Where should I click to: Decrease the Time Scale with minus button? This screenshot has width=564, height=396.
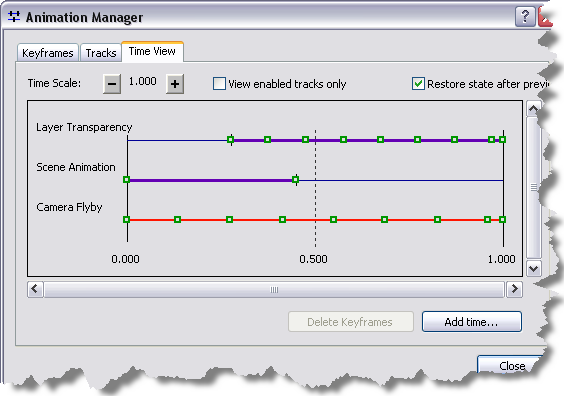[112, 84]
